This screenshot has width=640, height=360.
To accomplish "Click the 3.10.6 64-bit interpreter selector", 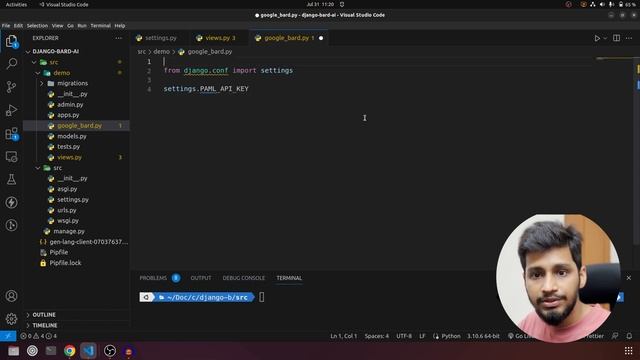I will tap(483, 336).
